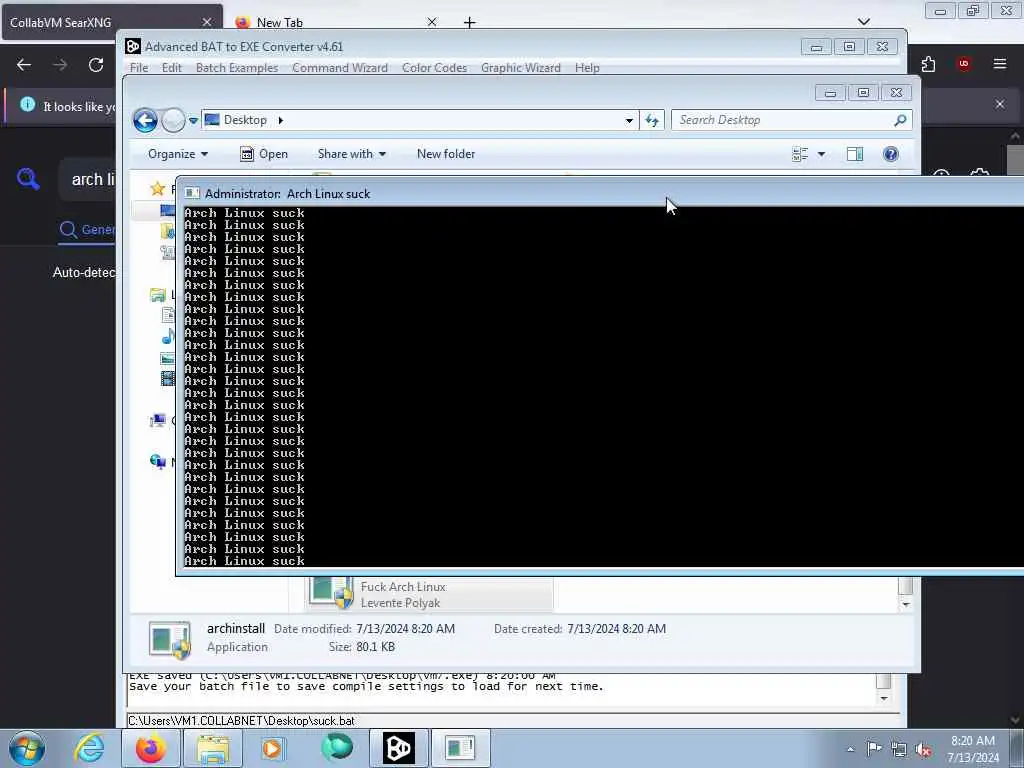Open the Windows Start menu
This screenshot has height=768, width=1024.
point(27,748)
